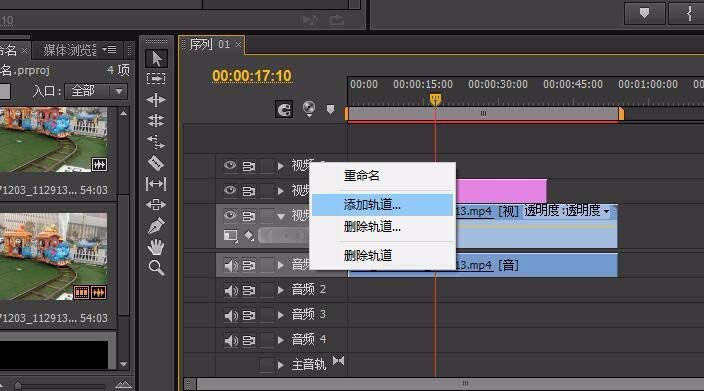Click the timeline add marker icon
This screenshot has height=391, width=704.
330,109
